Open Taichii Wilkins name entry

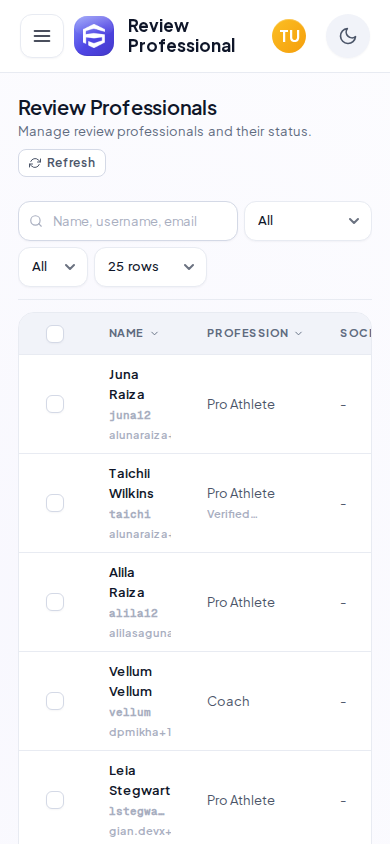(x=131, y=483)
